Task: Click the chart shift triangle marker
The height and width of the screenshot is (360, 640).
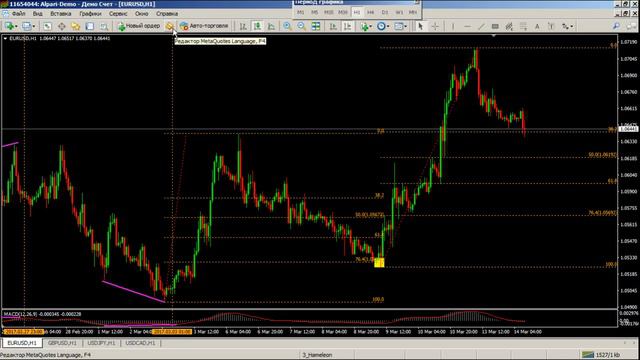Action: (x=493, y=36)
